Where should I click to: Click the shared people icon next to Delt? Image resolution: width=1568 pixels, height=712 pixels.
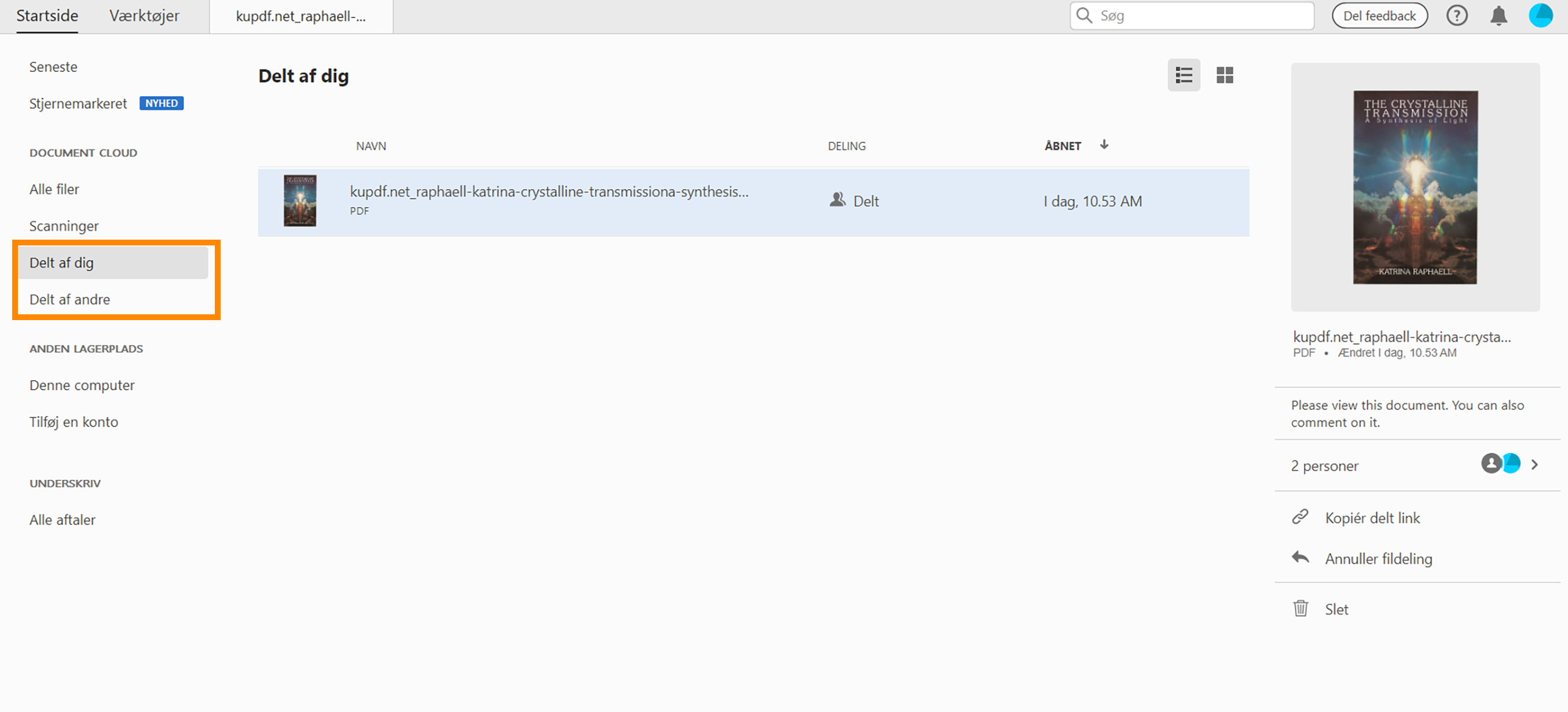point(838,200)
